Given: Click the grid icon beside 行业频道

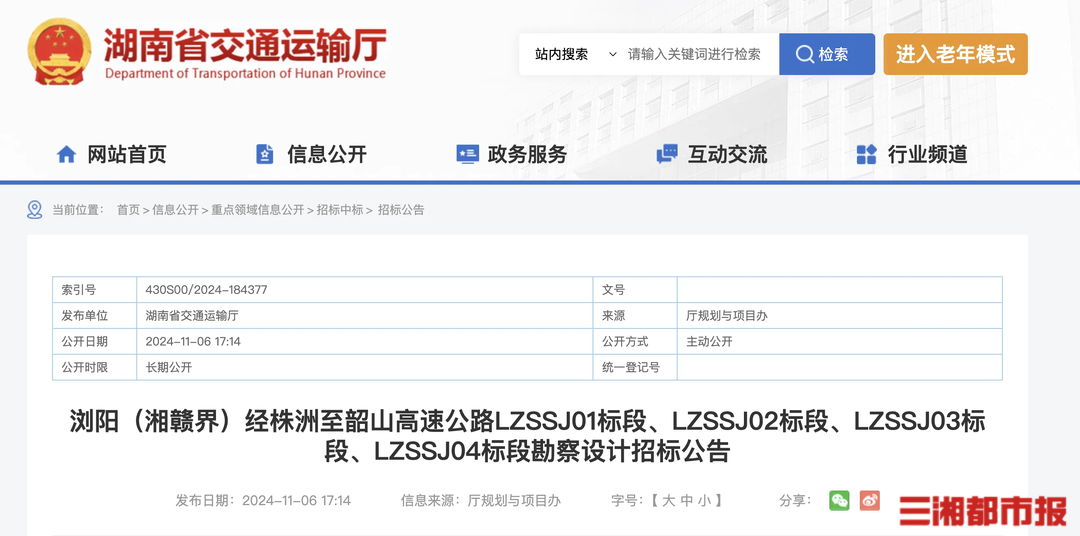Looking at the screenshot, I should pos(866,154).
